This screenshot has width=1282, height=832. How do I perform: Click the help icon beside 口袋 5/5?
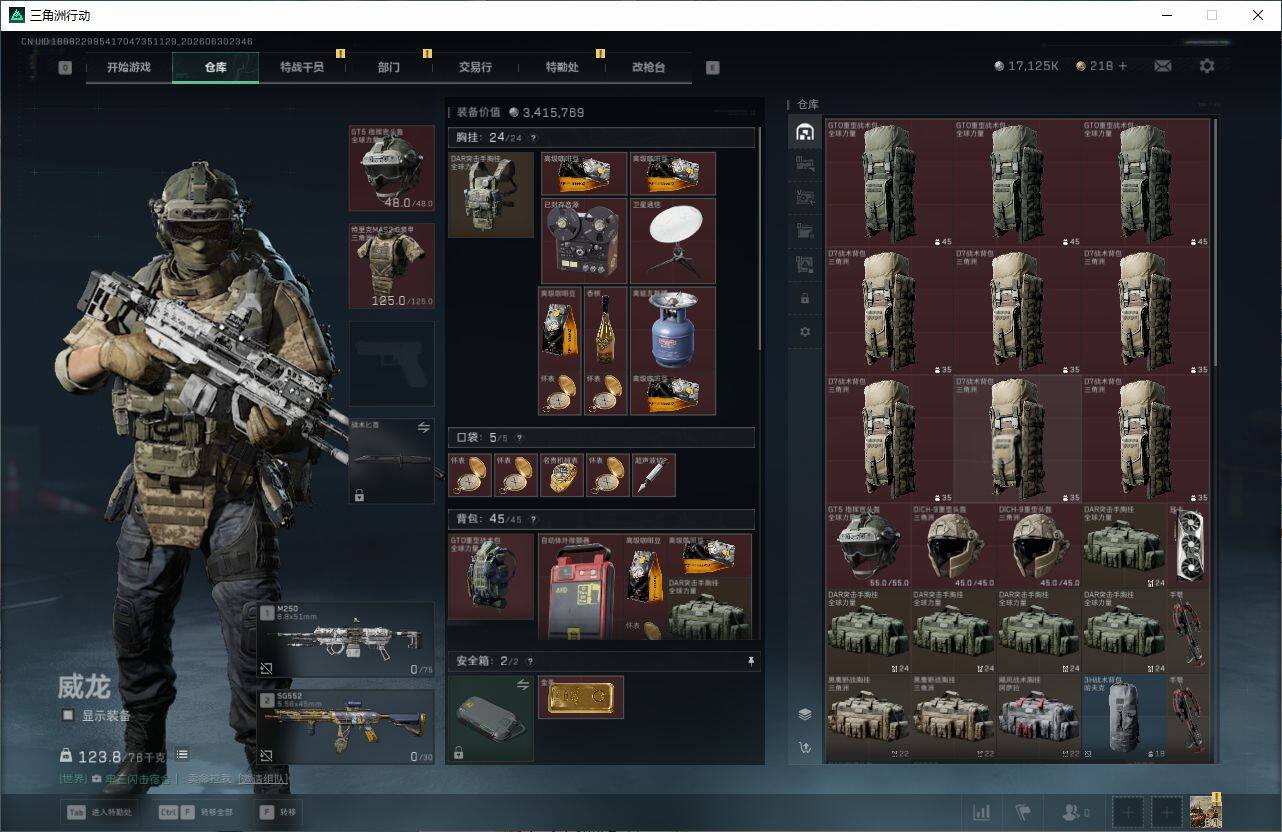[x=519, y=438]
